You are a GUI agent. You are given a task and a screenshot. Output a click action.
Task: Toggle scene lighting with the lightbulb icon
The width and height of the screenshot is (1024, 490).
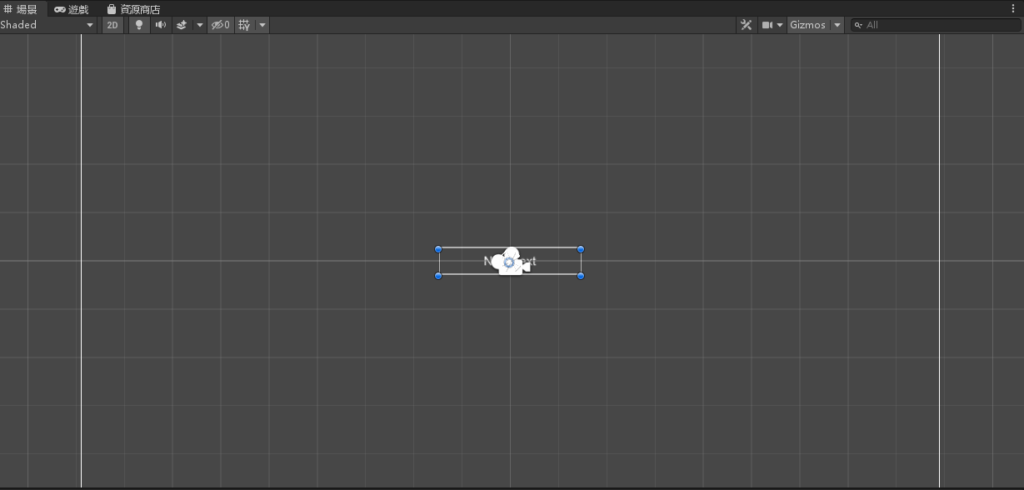click(x=139, y=25)
